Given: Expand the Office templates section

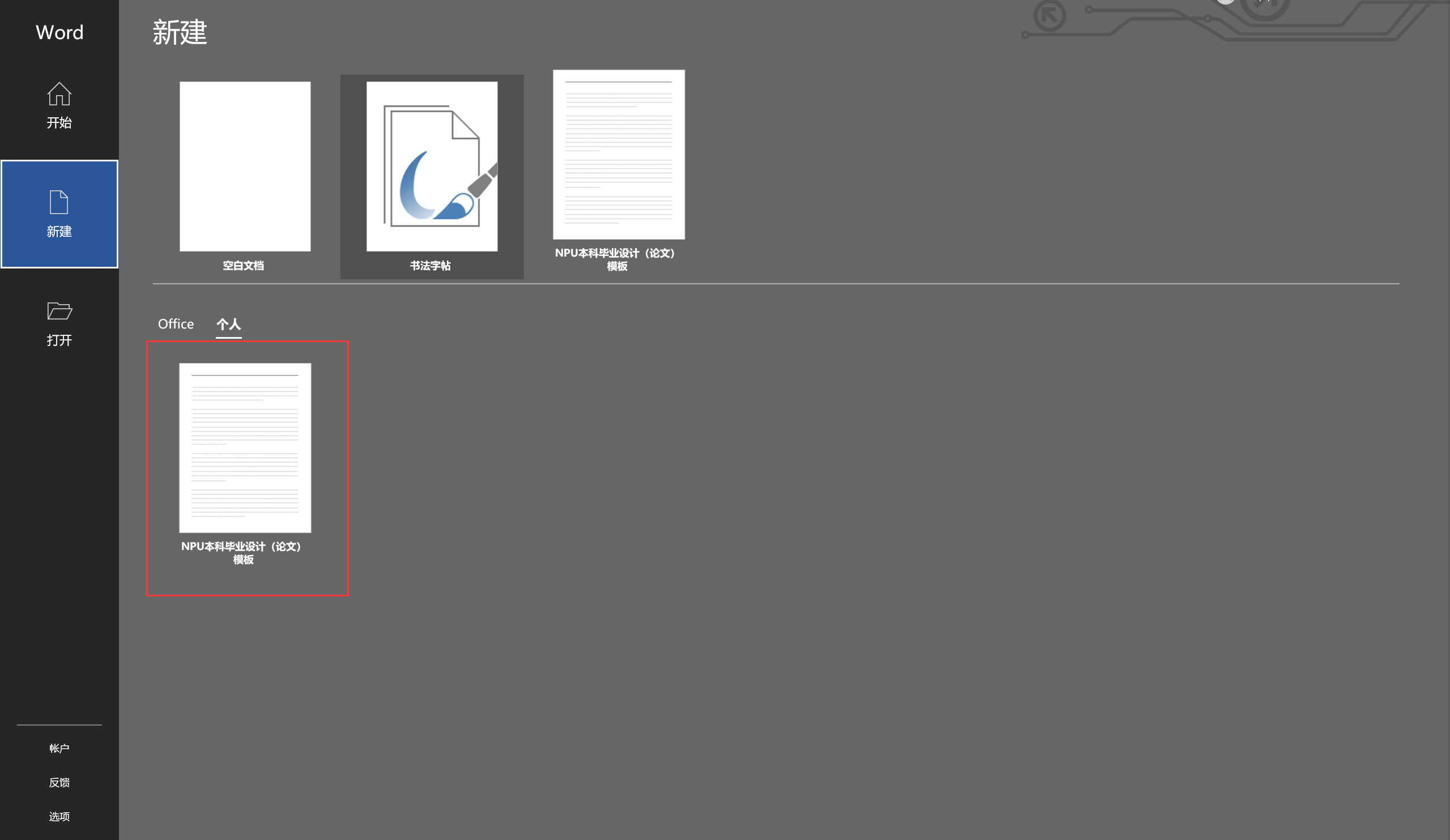Looking at the screenshot, I should point(175,322).
